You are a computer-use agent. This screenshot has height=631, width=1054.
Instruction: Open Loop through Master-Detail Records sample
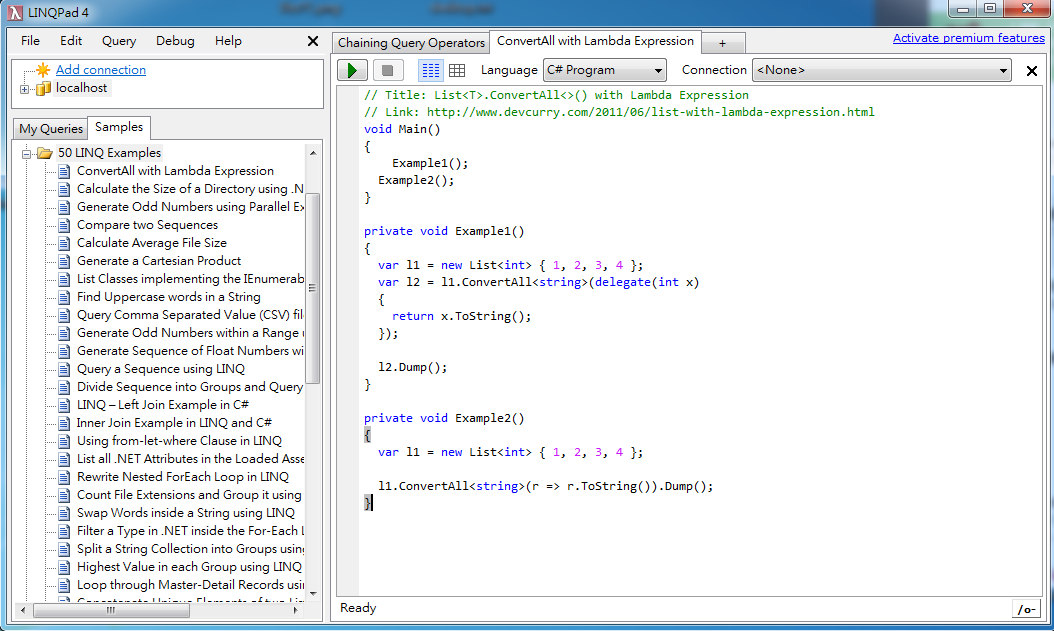(190, 585)
